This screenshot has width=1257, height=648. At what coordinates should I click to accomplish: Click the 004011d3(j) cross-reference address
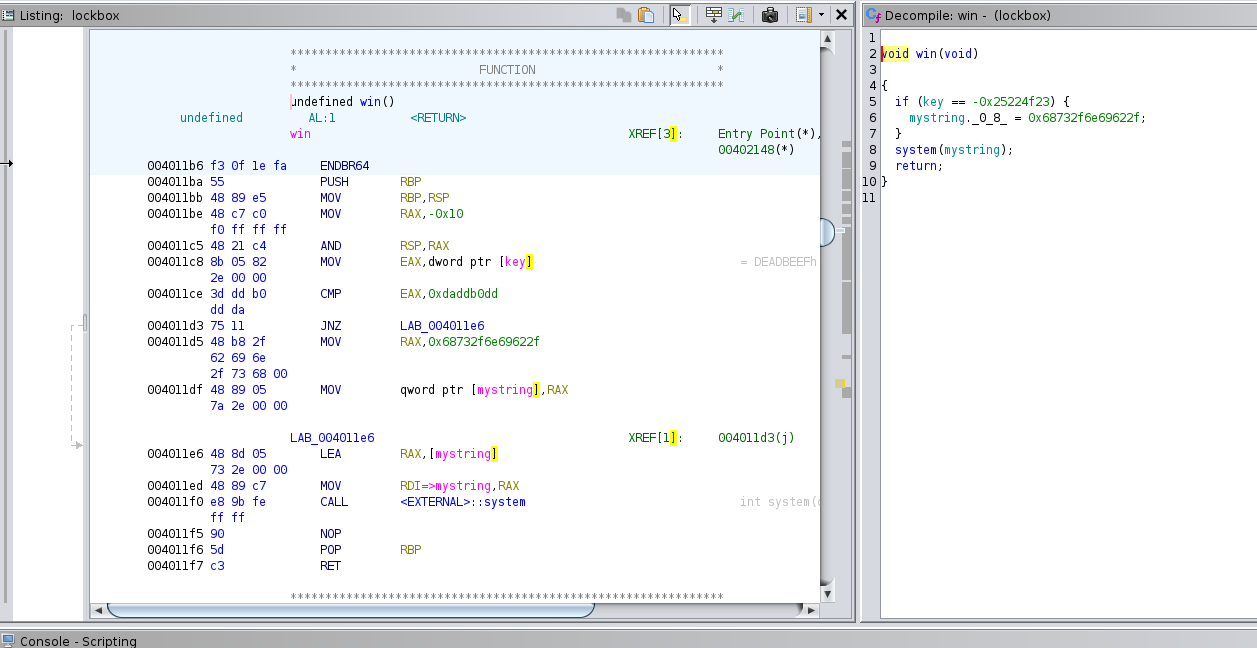[755, 438]
